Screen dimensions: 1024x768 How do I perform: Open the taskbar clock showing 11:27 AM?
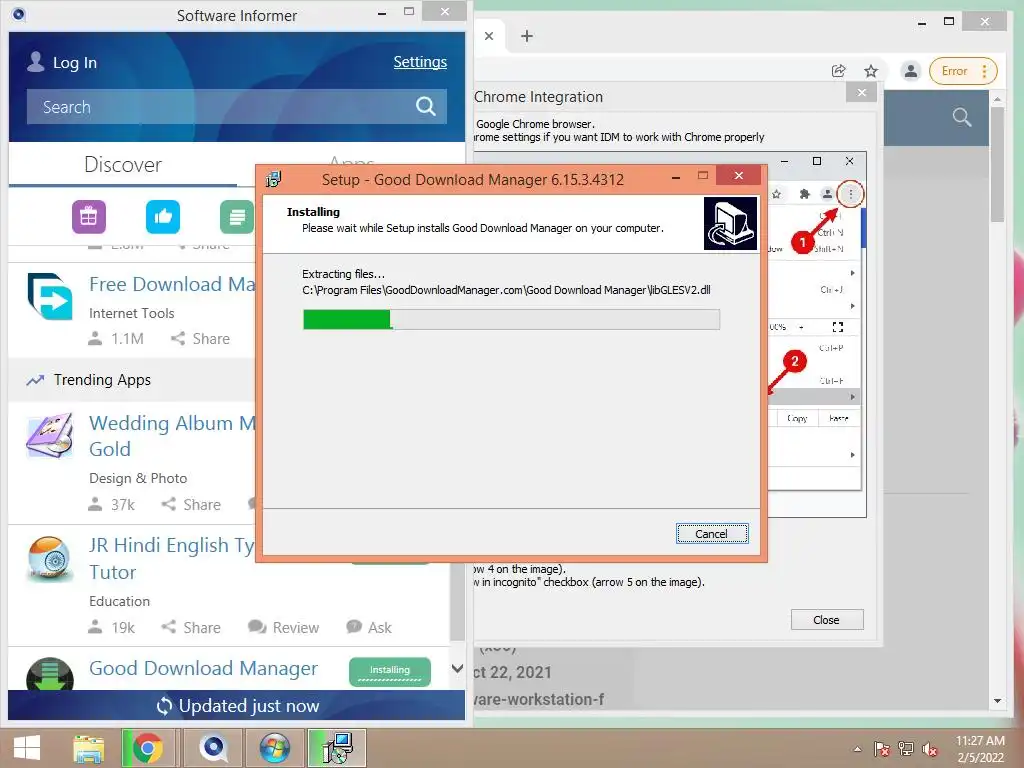[x=980, y=749]
